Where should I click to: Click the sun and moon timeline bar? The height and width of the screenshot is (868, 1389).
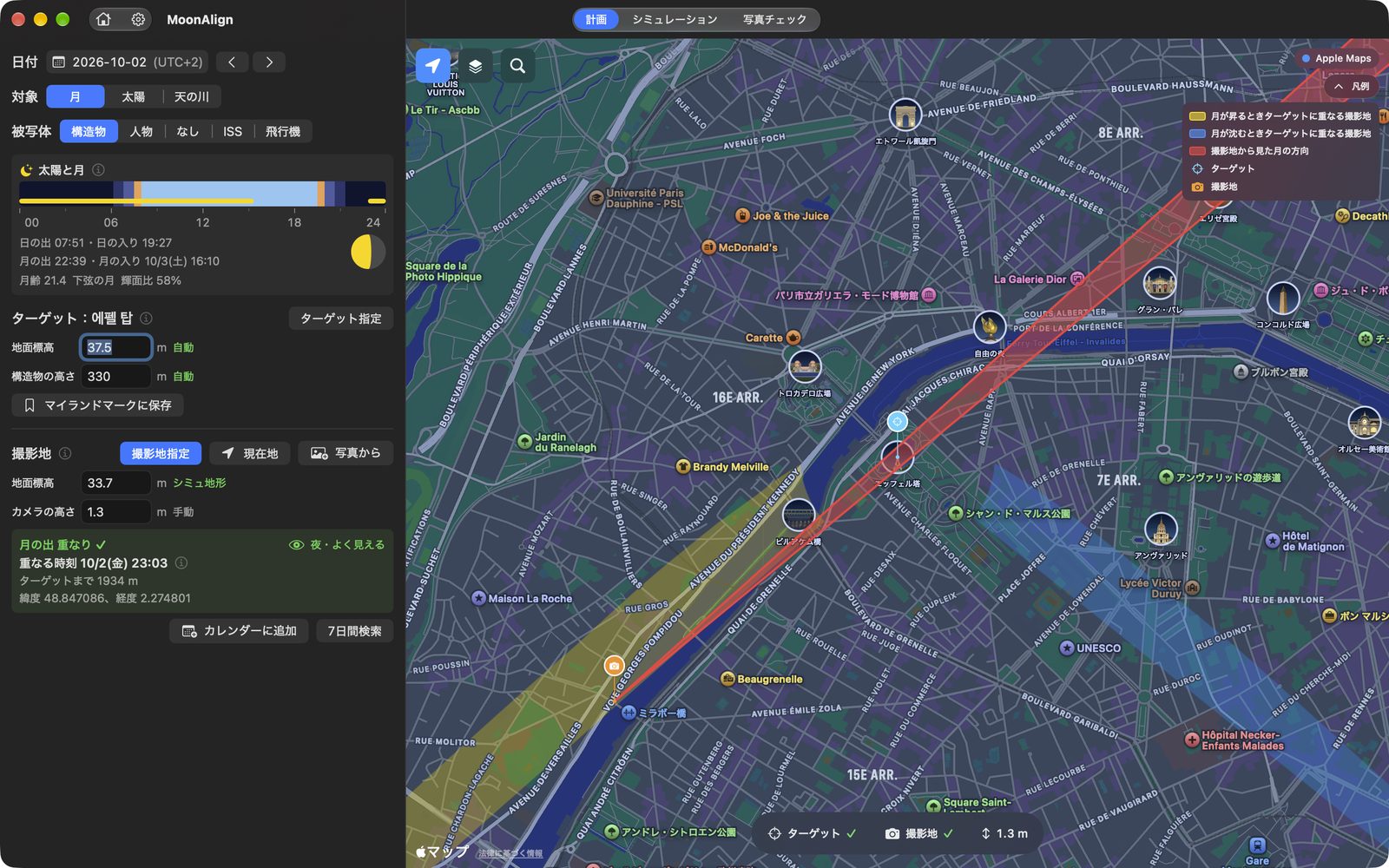click(x=202, y=194)
